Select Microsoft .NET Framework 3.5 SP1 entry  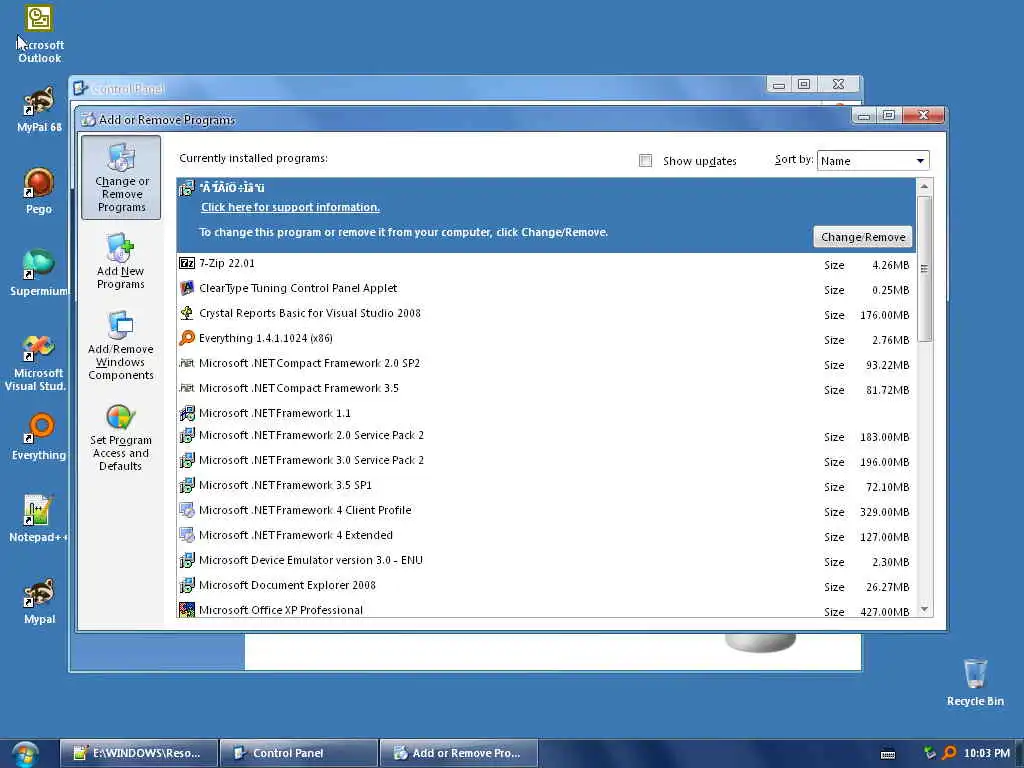coord(546,486)
